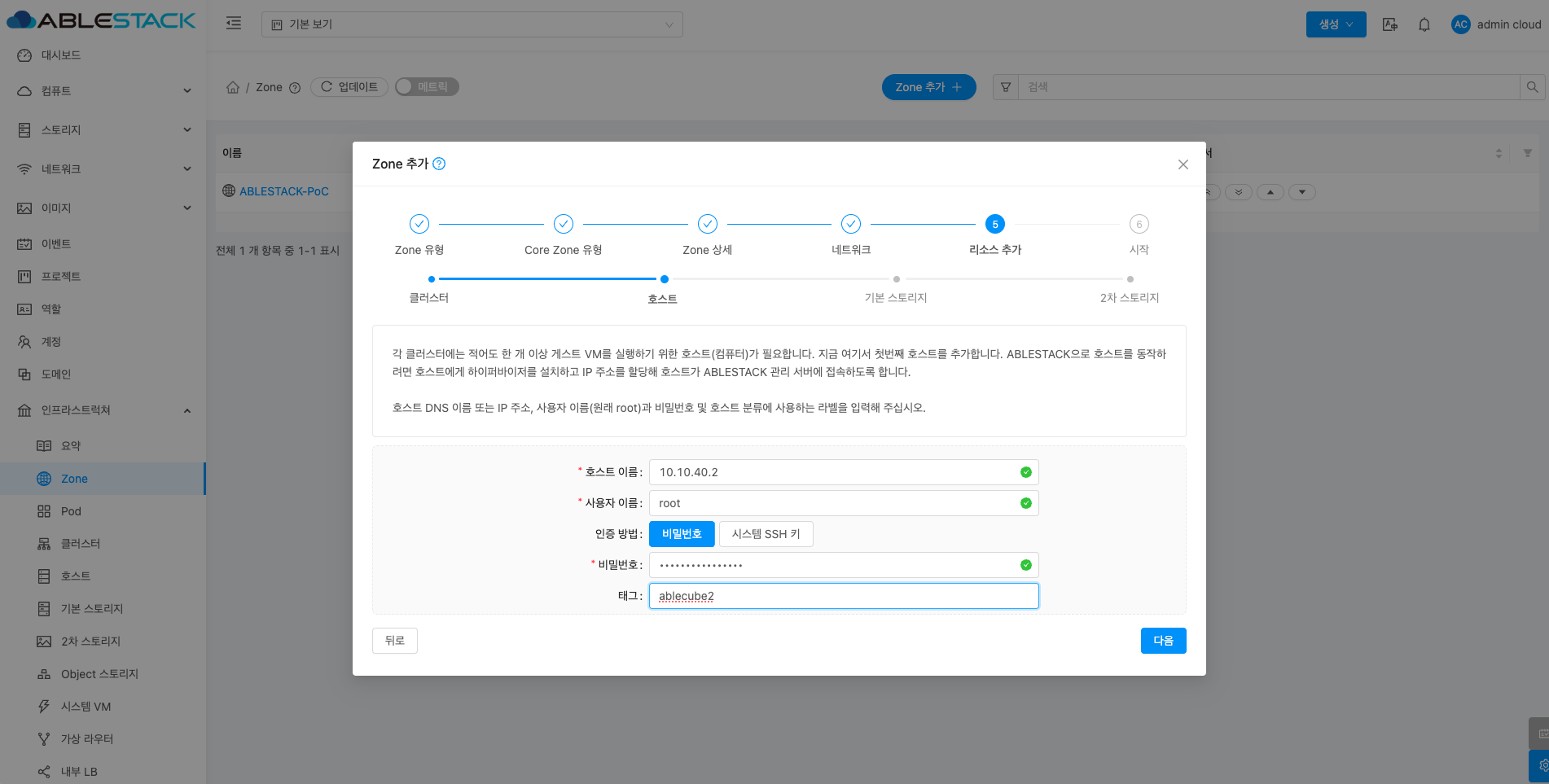Screen dimensions: 1549x784
Task: Open the language translation icon
Action: [x=1390, y=24]
